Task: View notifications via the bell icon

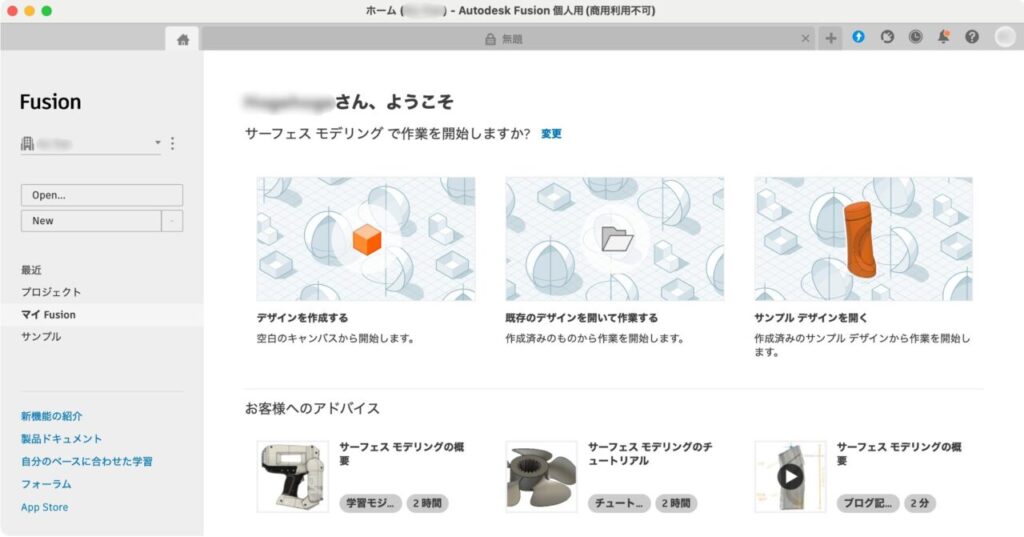Action: point(944,37)
